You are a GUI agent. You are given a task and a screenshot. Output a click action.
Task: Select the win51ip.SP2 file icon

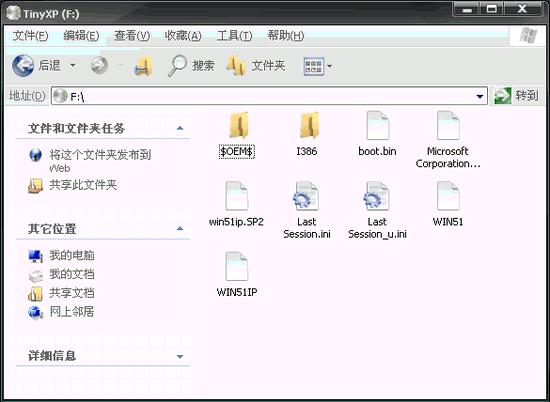(x=236, y=196)
